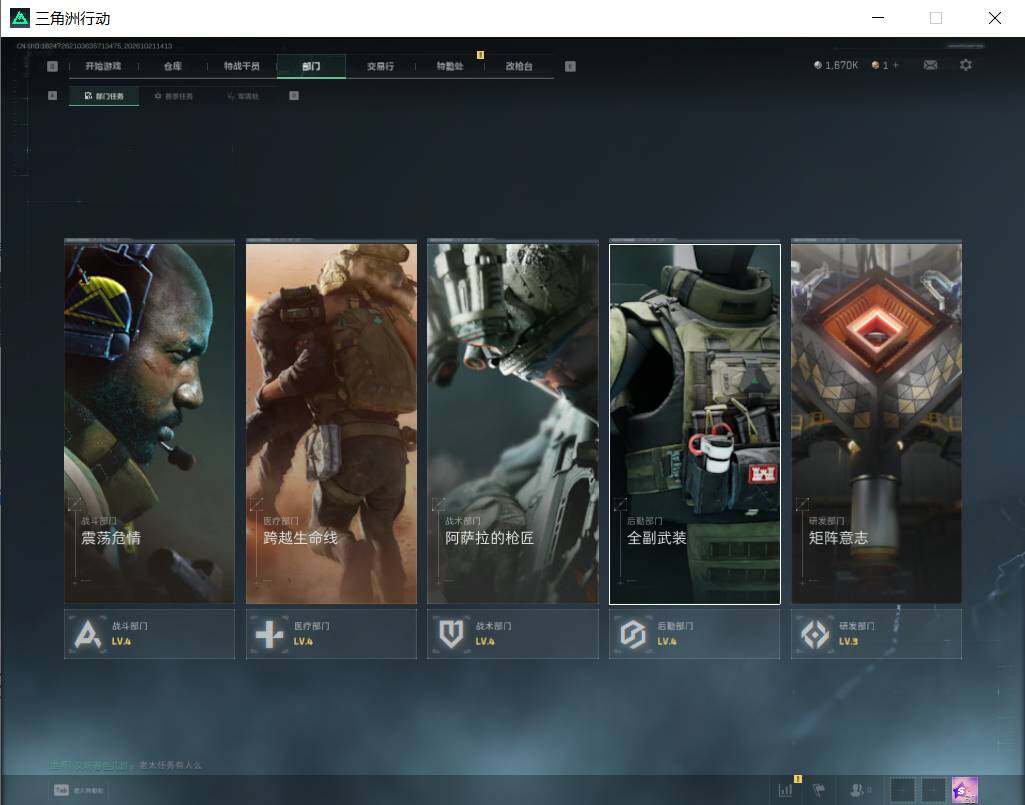Click the 战斗部门 LV.4 button

click(150, 634)
